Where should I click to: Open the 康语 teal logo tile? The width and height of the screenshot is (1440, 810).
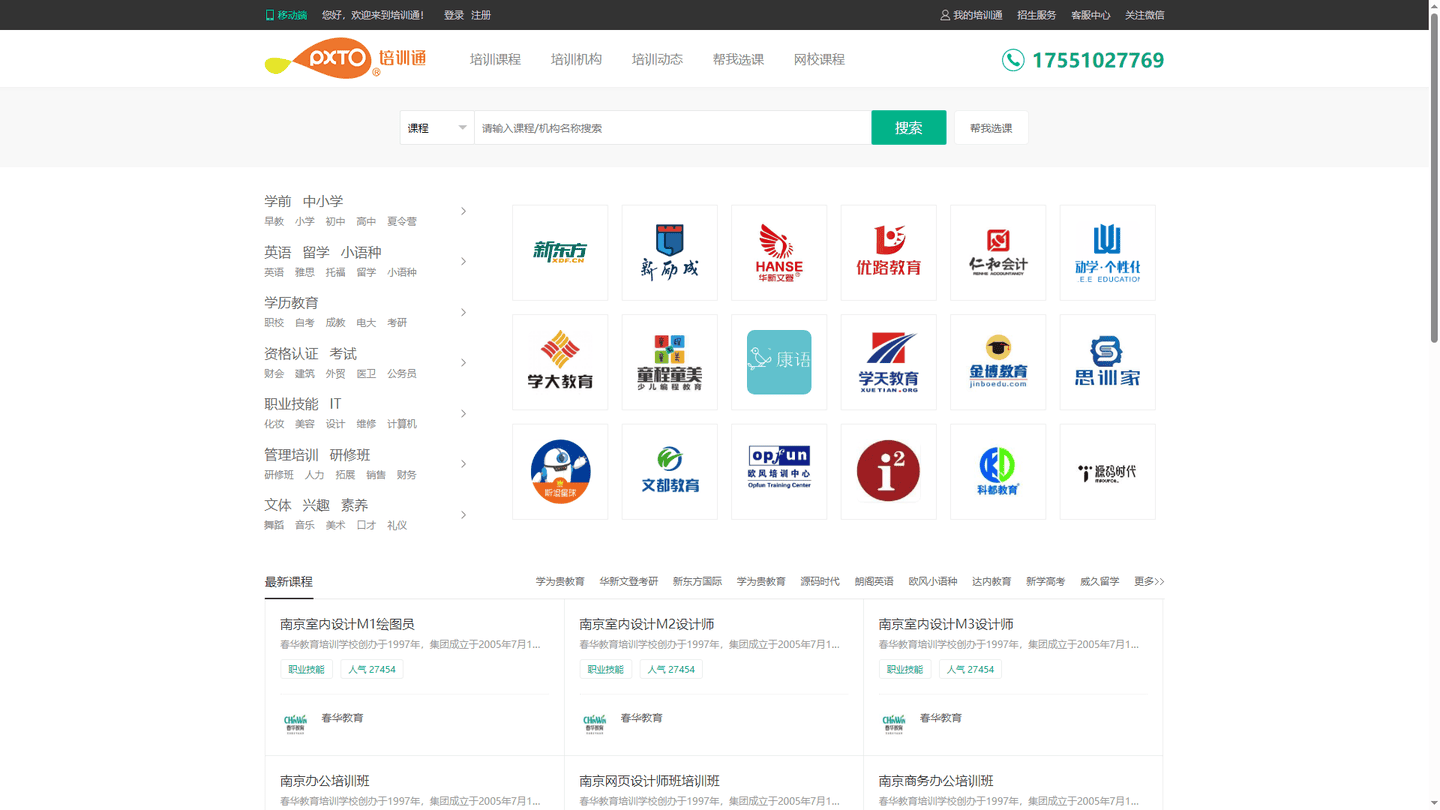779,362
